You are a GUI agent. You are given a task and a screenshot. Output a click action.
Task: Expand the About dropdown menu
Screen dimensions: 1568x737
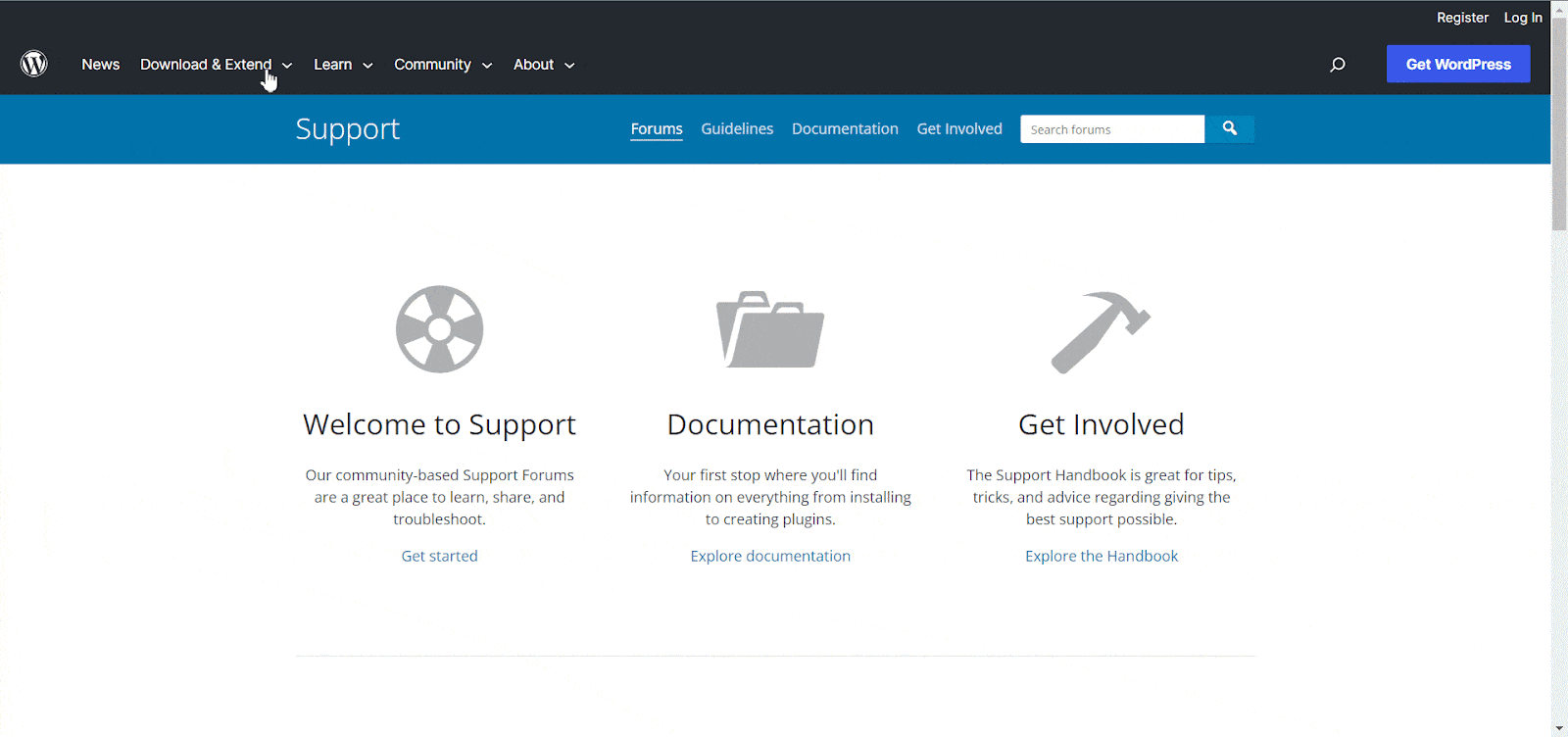[544, 65]
